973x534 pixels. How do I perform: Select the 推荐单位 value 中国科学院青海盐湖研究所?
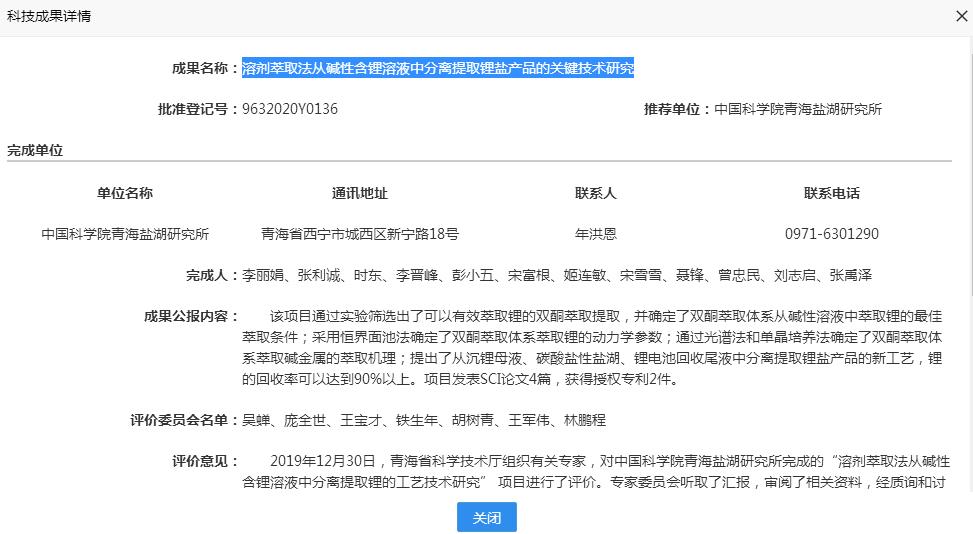[798, 109]
